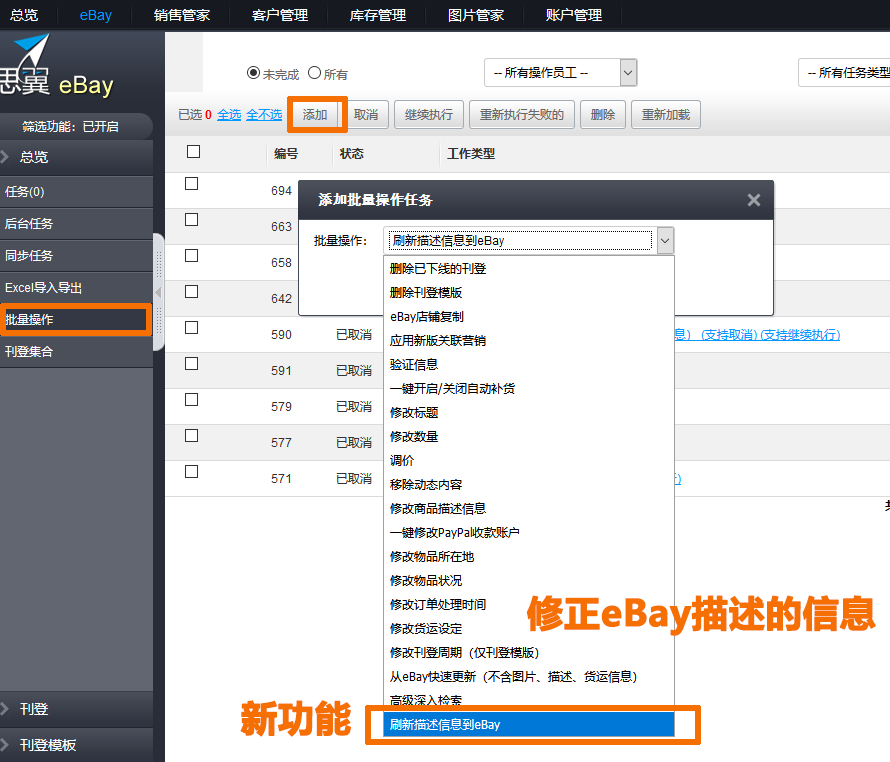Open the 所有任务类型 dropdown
Image resolution: width=890 pixels, height=762 pixels.
(x=844, y=73)
